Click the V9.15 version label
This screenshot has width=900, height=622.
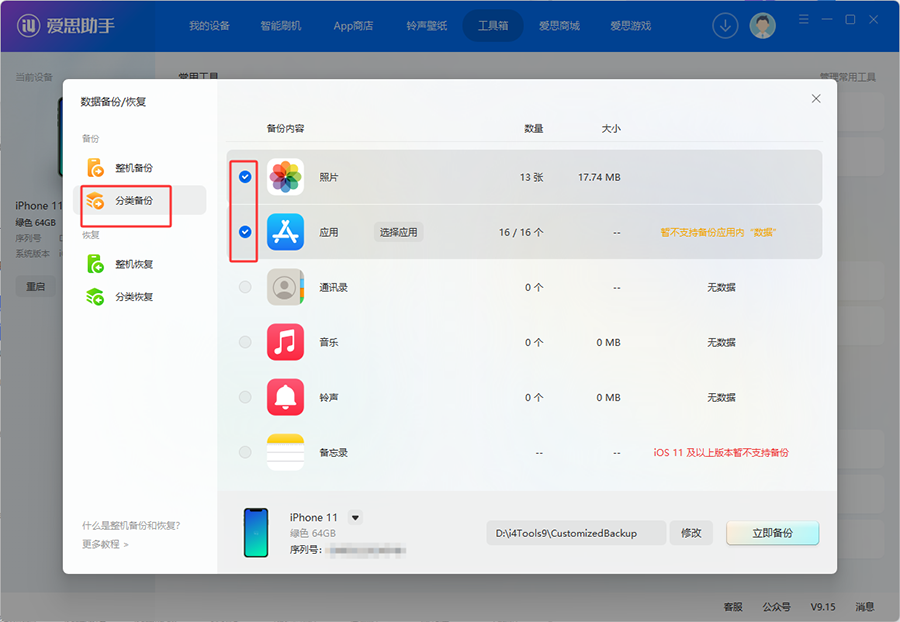pyautogui.click(x=823, y=607)
